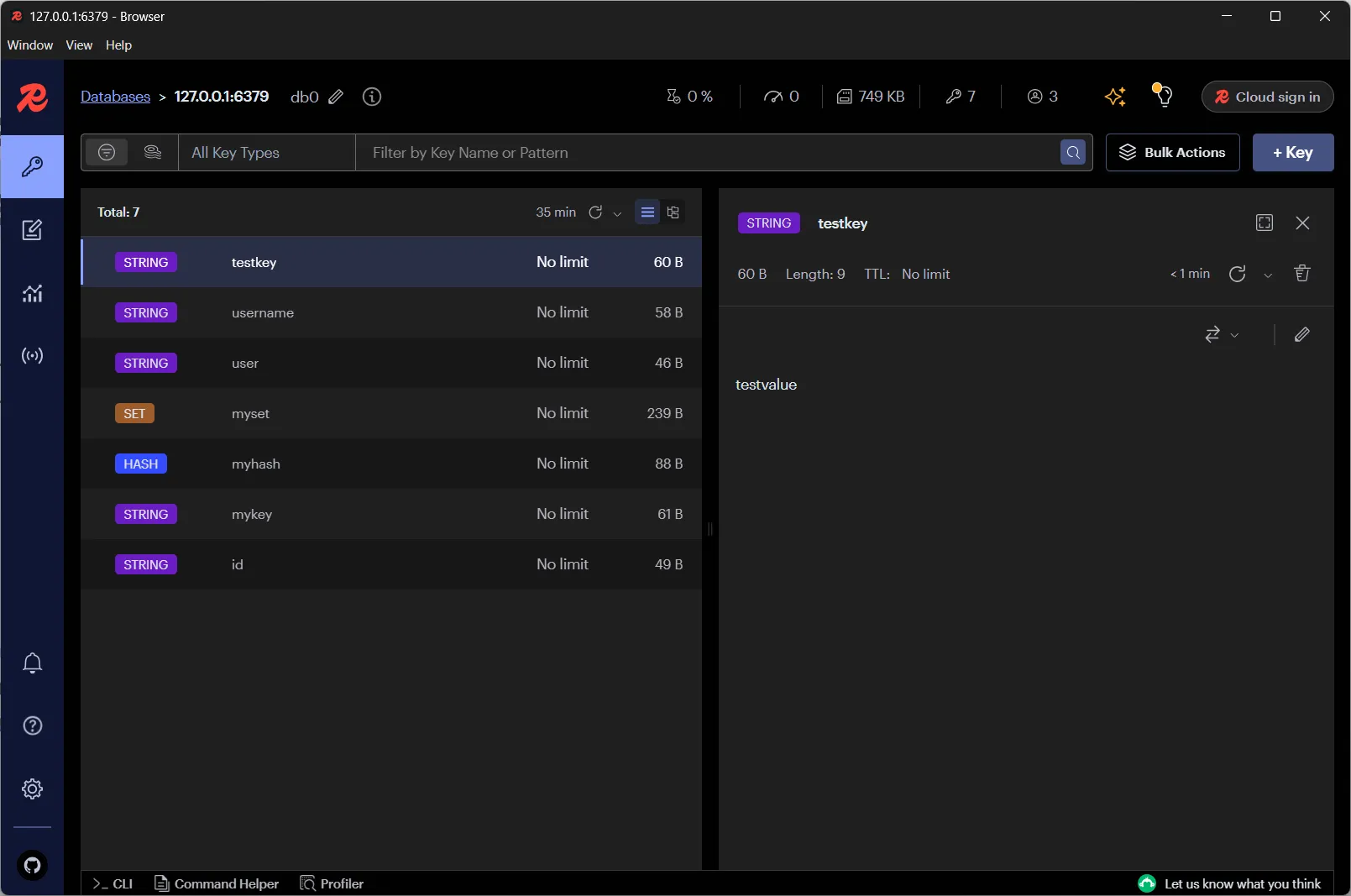This screenshot has height=896, width=1351.
Task: Delete testkey using the trash icon
Action: coord(1302,274)
